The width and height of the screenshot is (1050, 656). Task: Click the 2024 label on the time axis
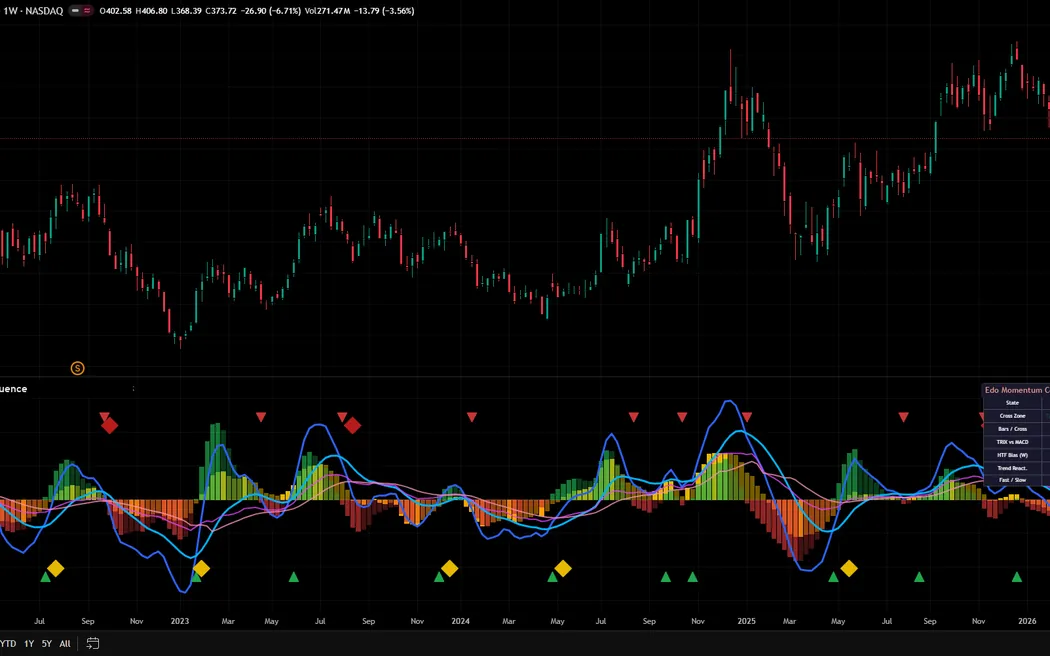[460, 621]
